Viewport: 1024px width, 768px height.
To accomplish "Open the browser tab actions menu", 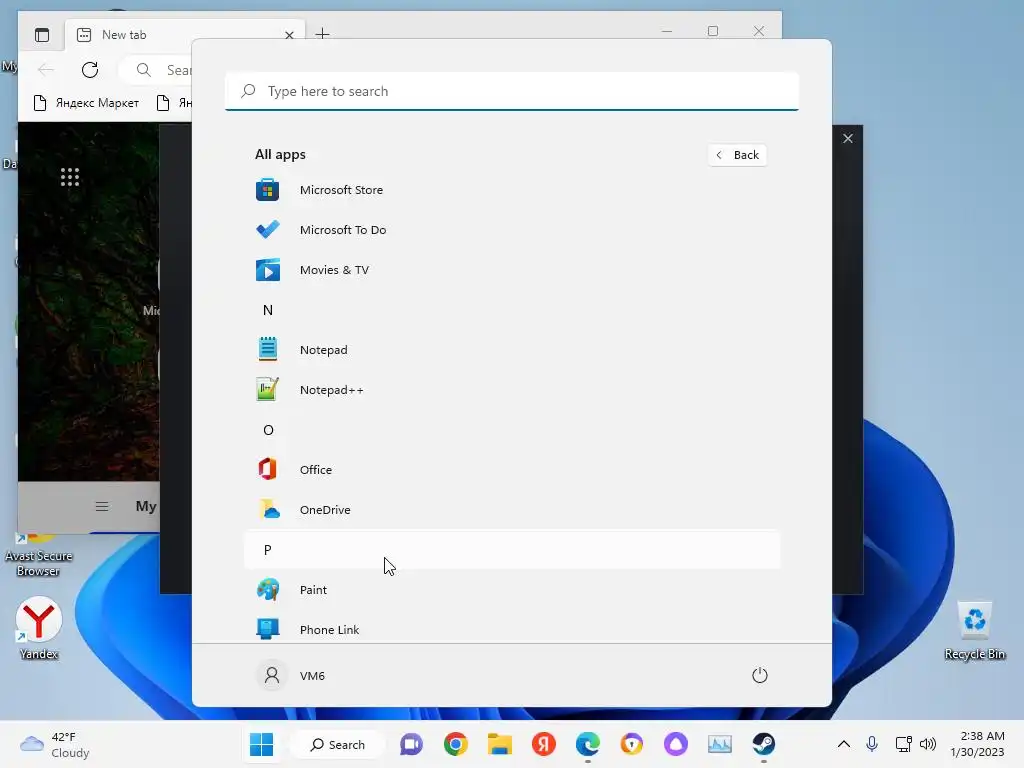I will [42, 35].
